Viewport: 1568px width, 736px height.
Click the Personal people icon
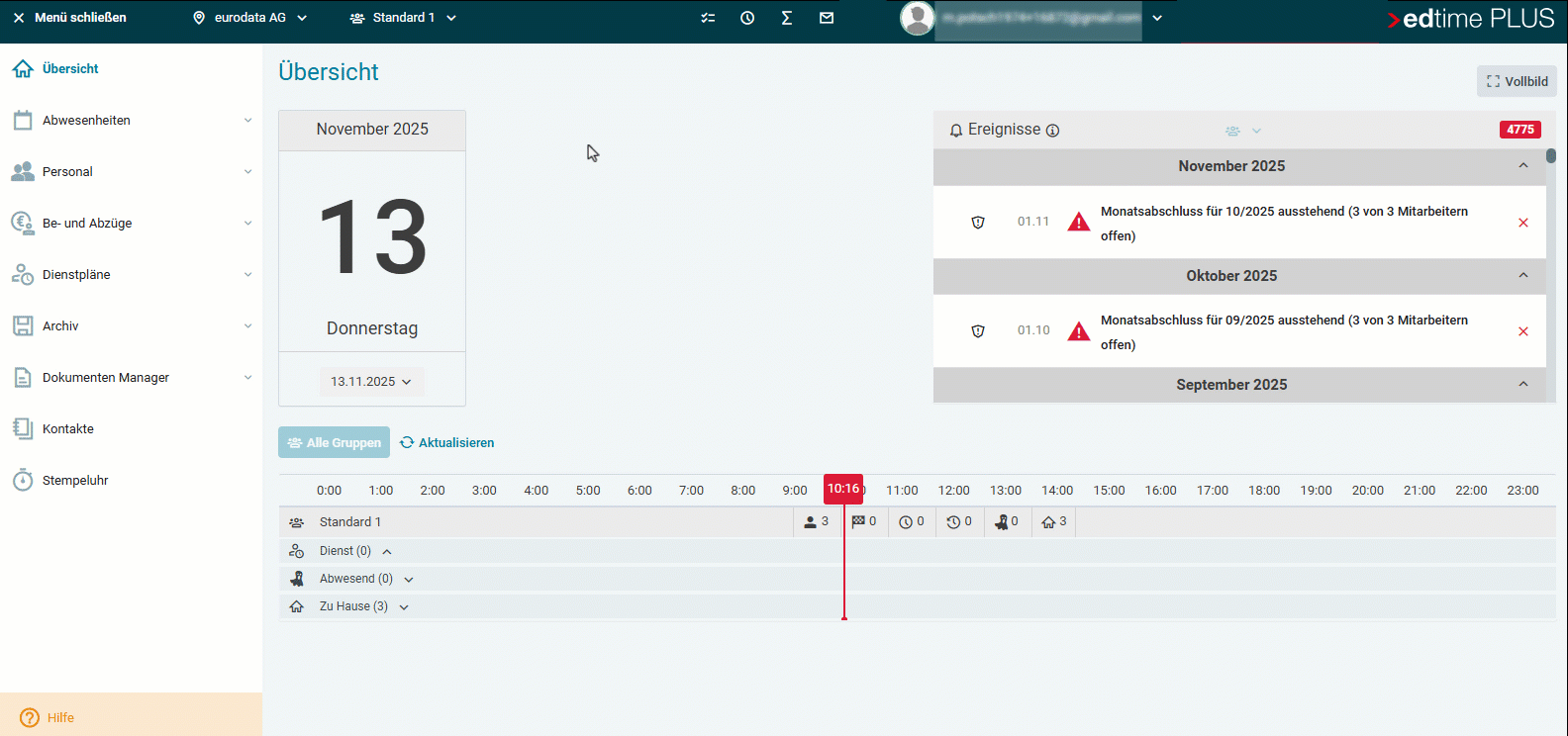click(x=23, y=172)
